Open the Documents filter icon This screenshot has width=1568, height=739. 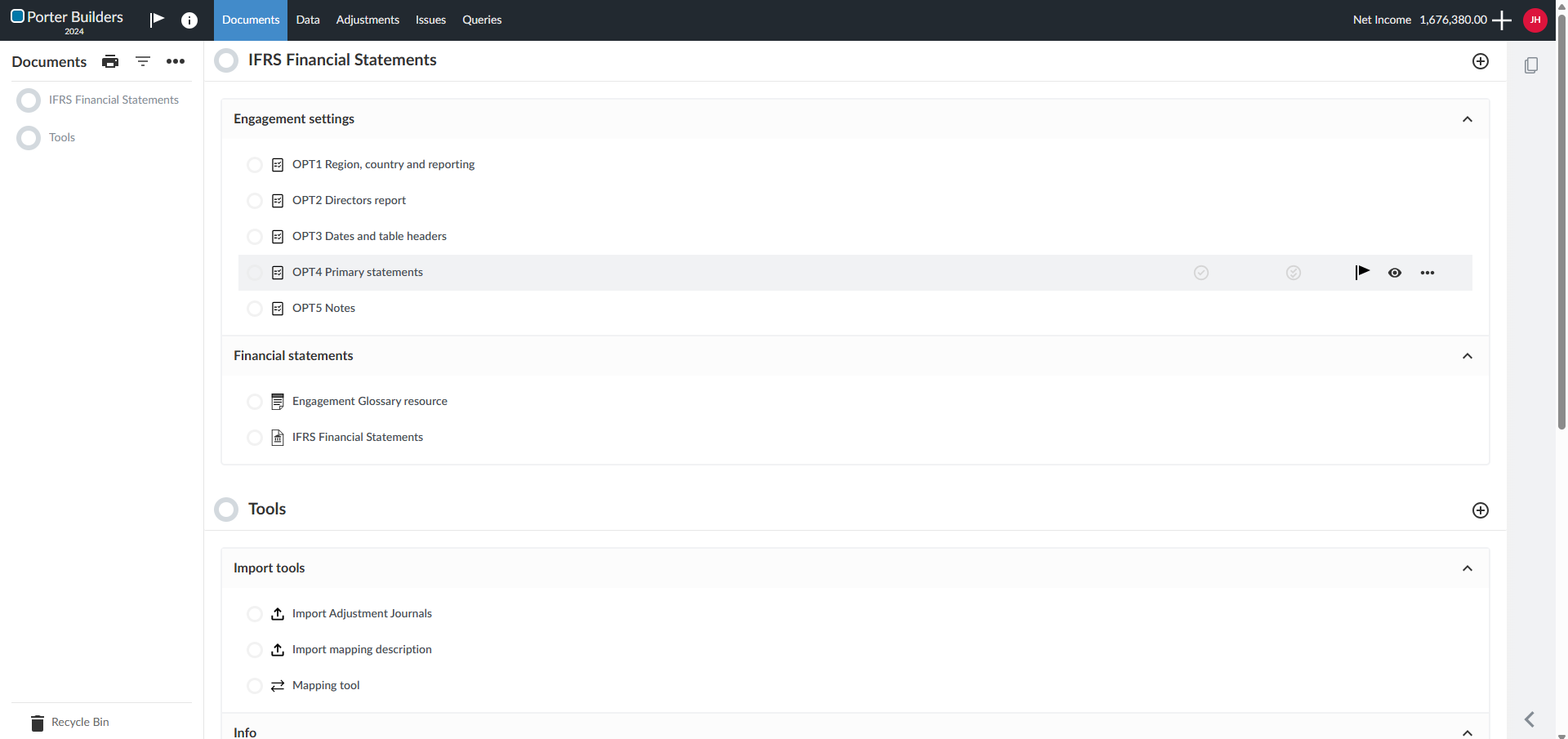pos(143,61)
